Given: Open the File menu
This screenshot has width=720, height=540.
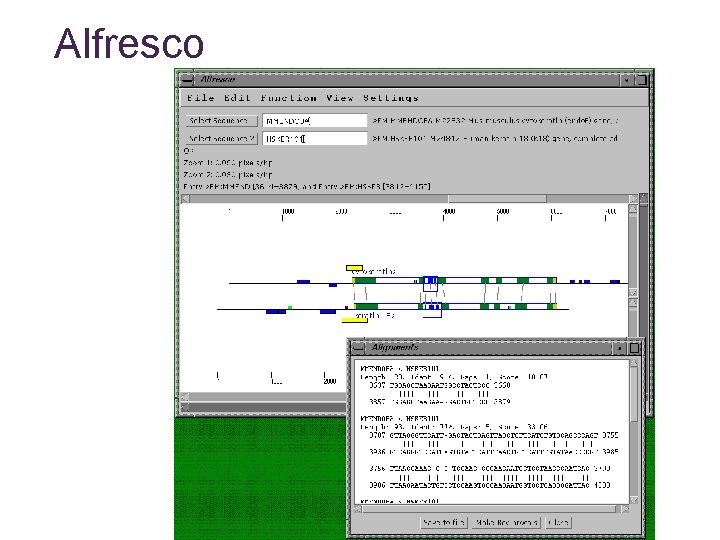Looking at the screenshot, I should pyautogui.click(x=201, y=98).
